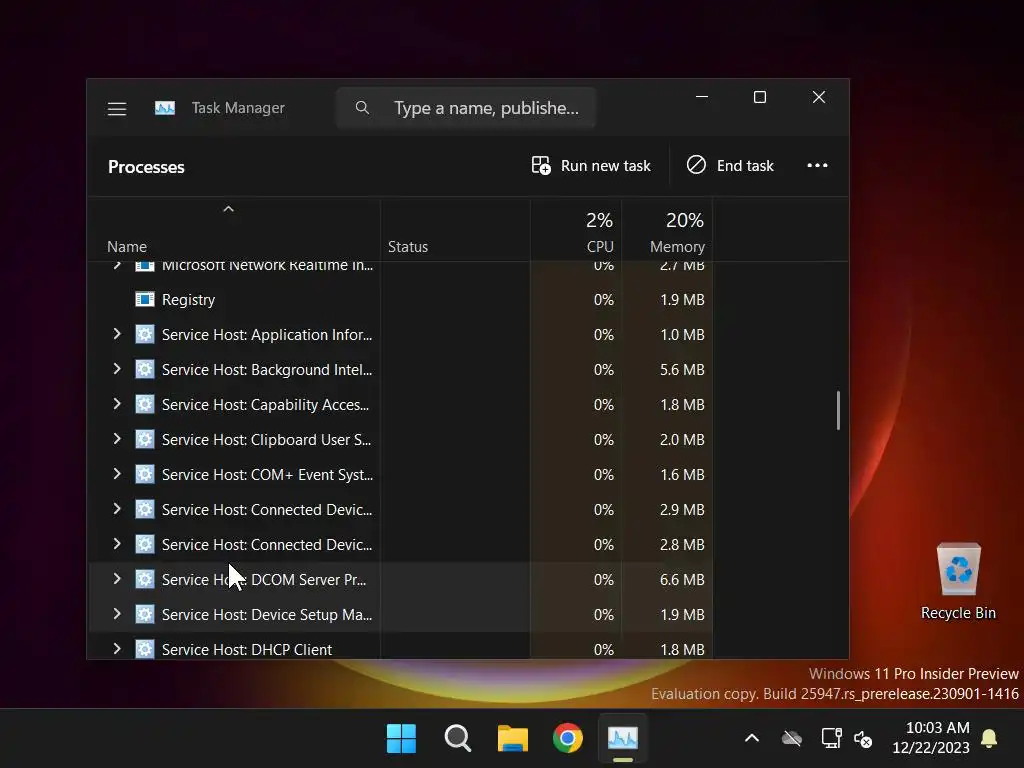Viewport: 1024px width, 768px height.
Task: Click the search magnifier icon
Action: (362, 108)
